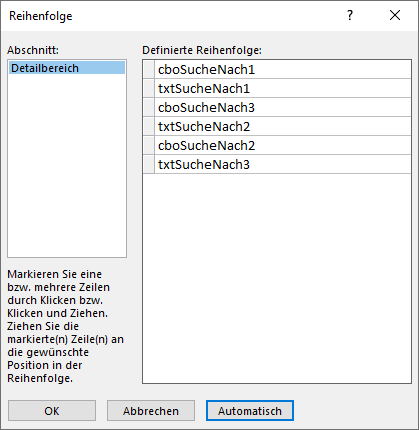Close the Reihenfolge dialog
Viewport: 419px width, 430px height.
pos(395,15)
